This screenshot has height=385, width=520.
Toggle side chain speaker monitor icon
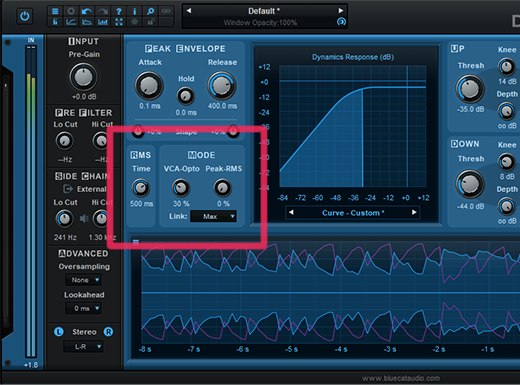coord(84,219)
